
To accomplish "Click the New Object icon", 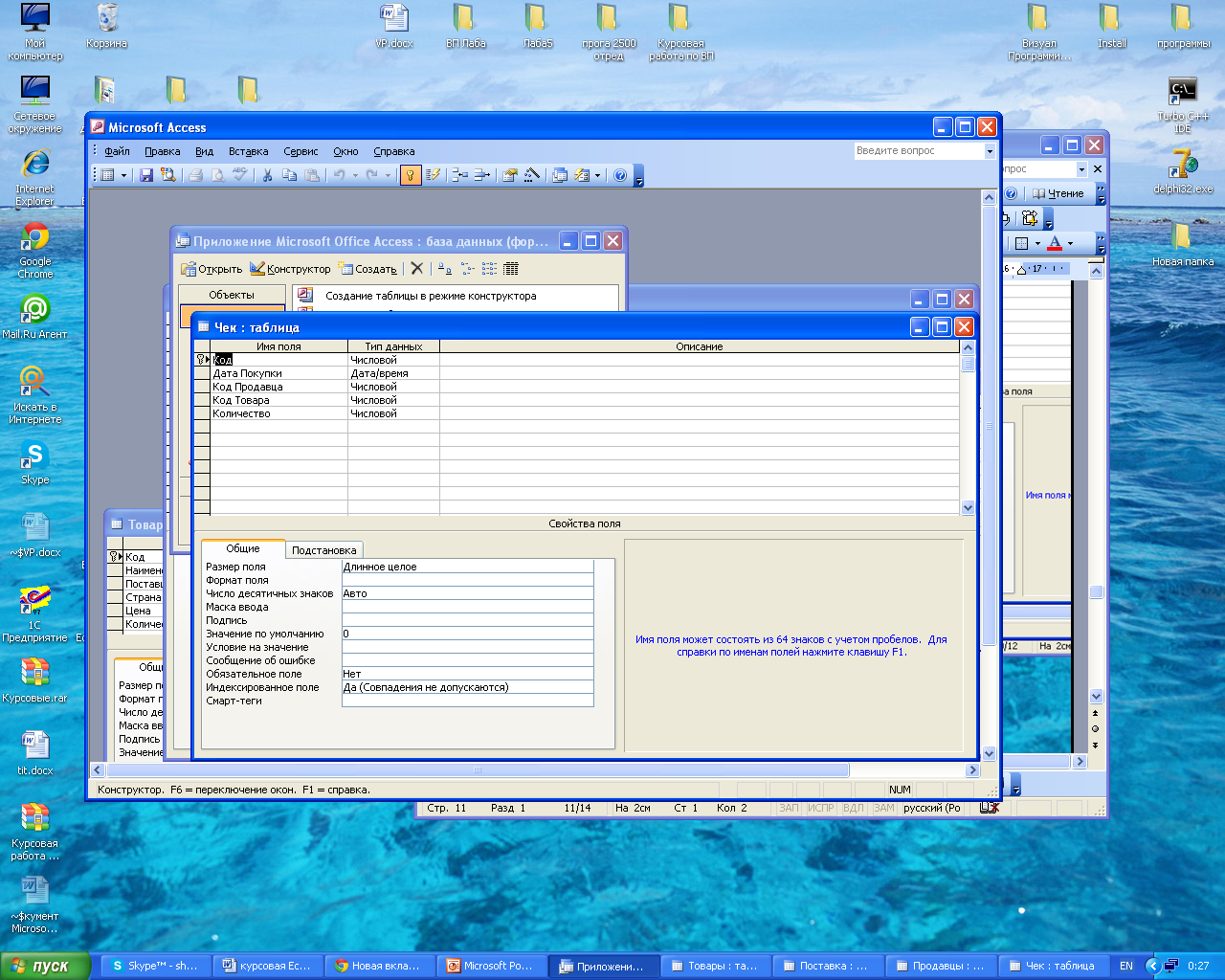I will coord(582,175).
